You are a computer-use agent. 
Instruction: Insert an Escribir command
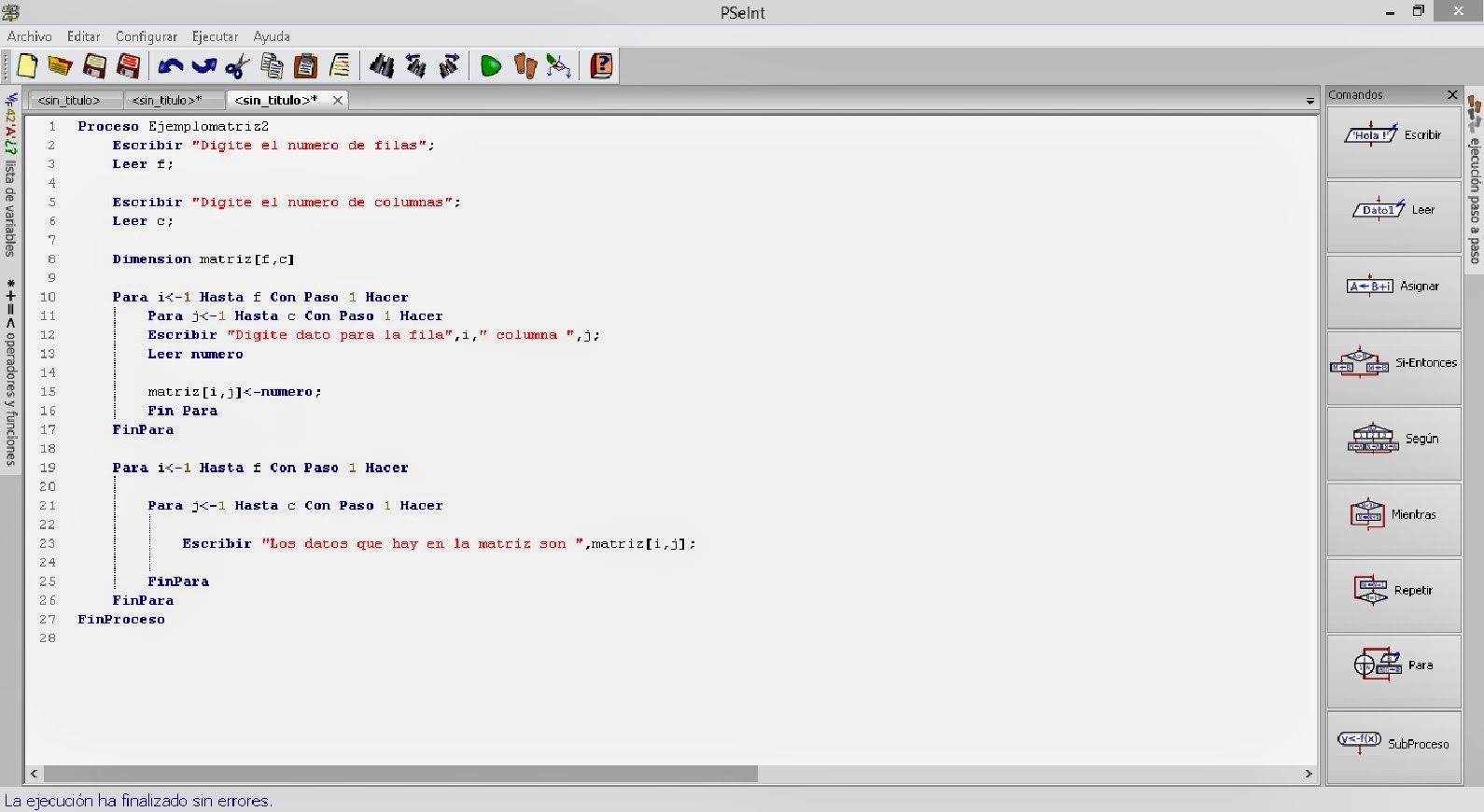[x=1393, y=141]
